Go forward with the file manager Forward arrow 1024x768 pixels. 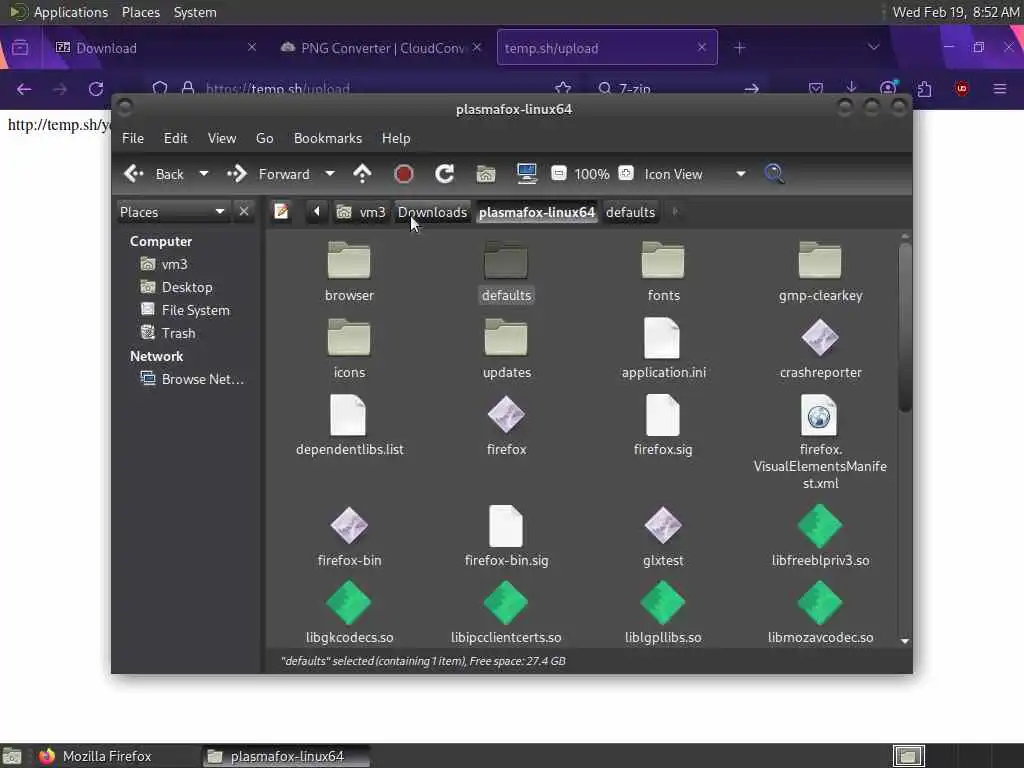(x=236, y=174)
